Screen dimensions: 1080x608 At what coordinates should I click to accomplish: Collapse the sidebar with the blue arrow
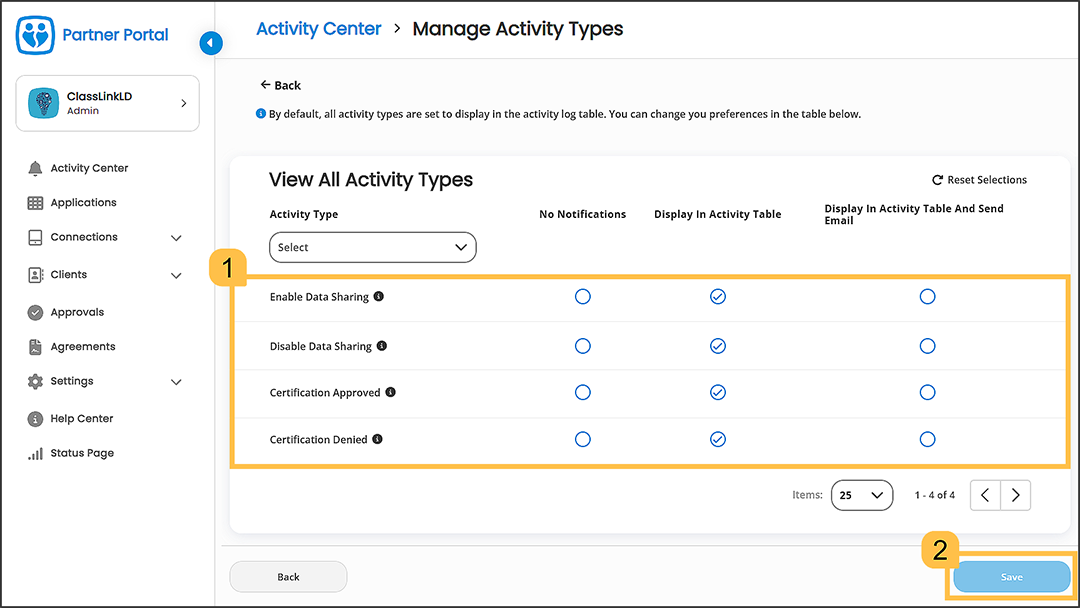[x=210, y=43]
